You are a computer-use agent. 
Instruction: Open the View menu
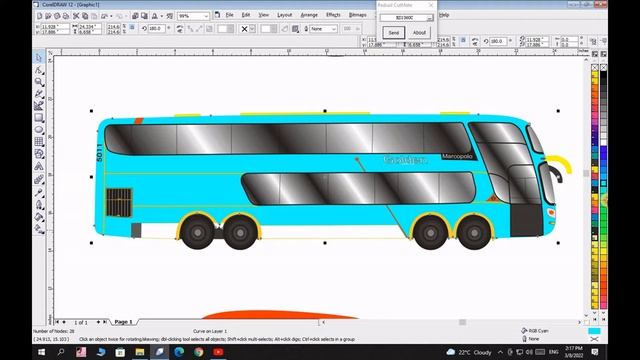coord(264,15)
